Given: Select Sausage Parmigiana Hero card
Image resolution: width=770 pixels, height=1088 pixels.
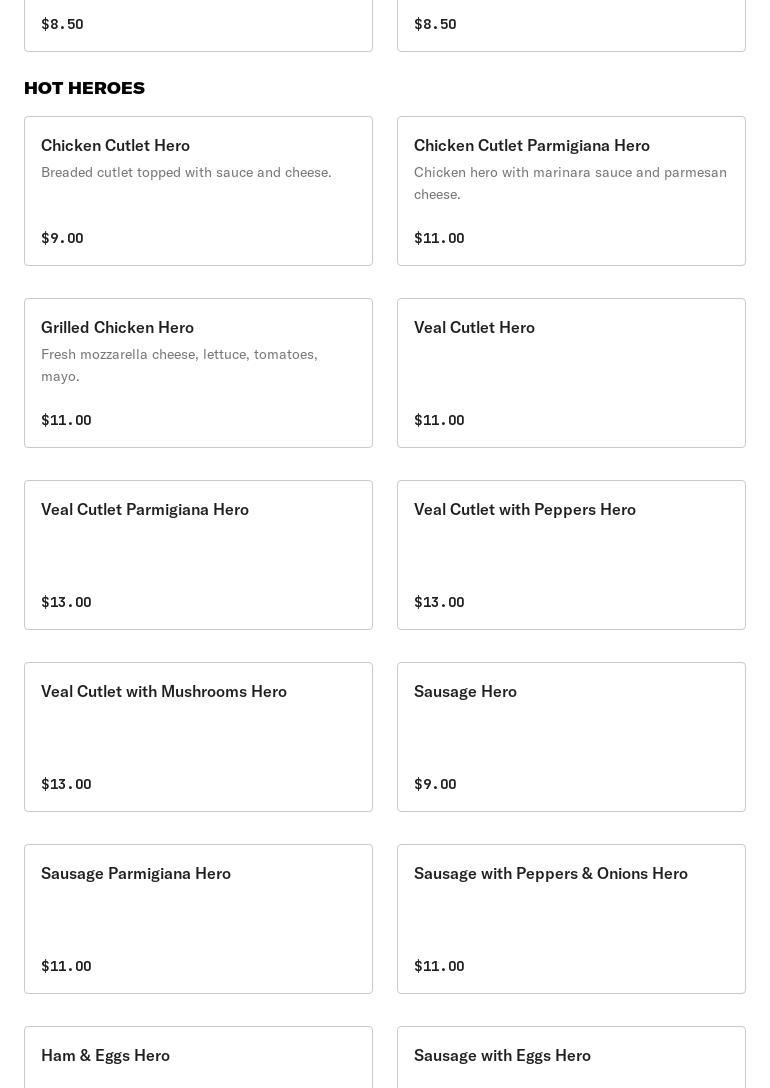Looking at the screenshot, I should click(x=198, y=919).
